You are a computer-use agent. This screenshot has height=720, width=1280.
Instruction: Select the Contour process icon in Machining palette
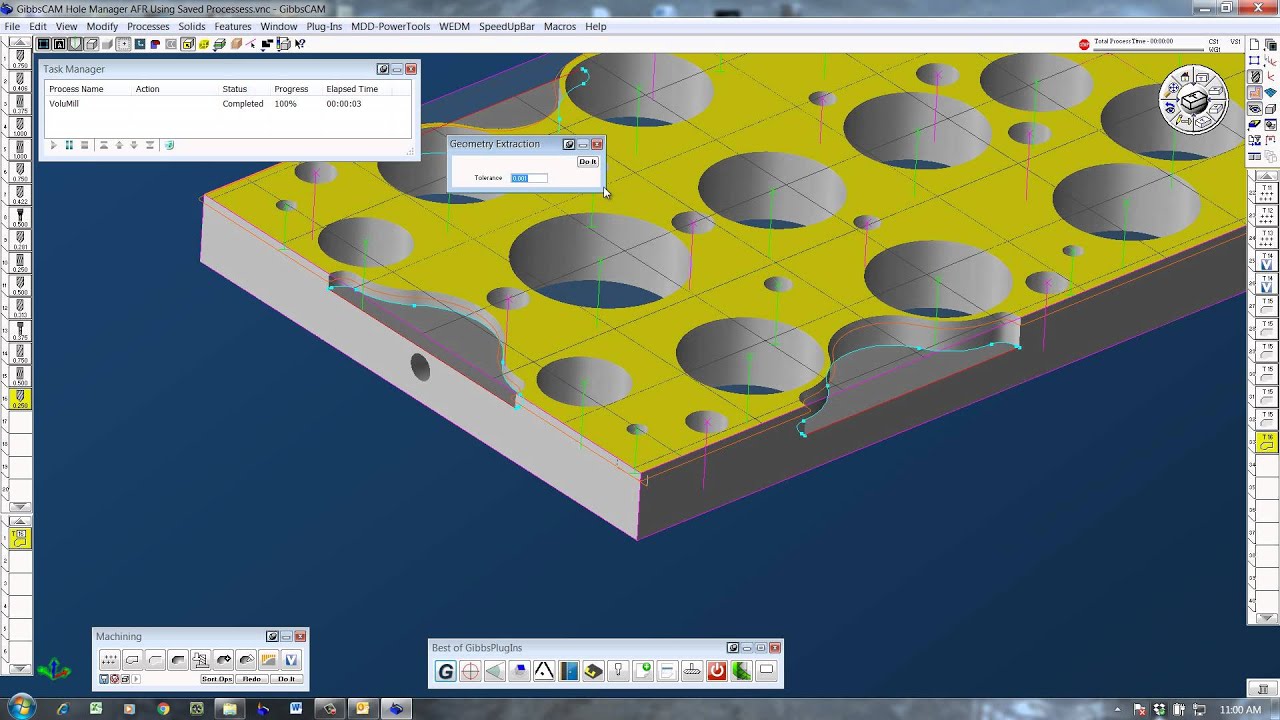coord(132,660)
